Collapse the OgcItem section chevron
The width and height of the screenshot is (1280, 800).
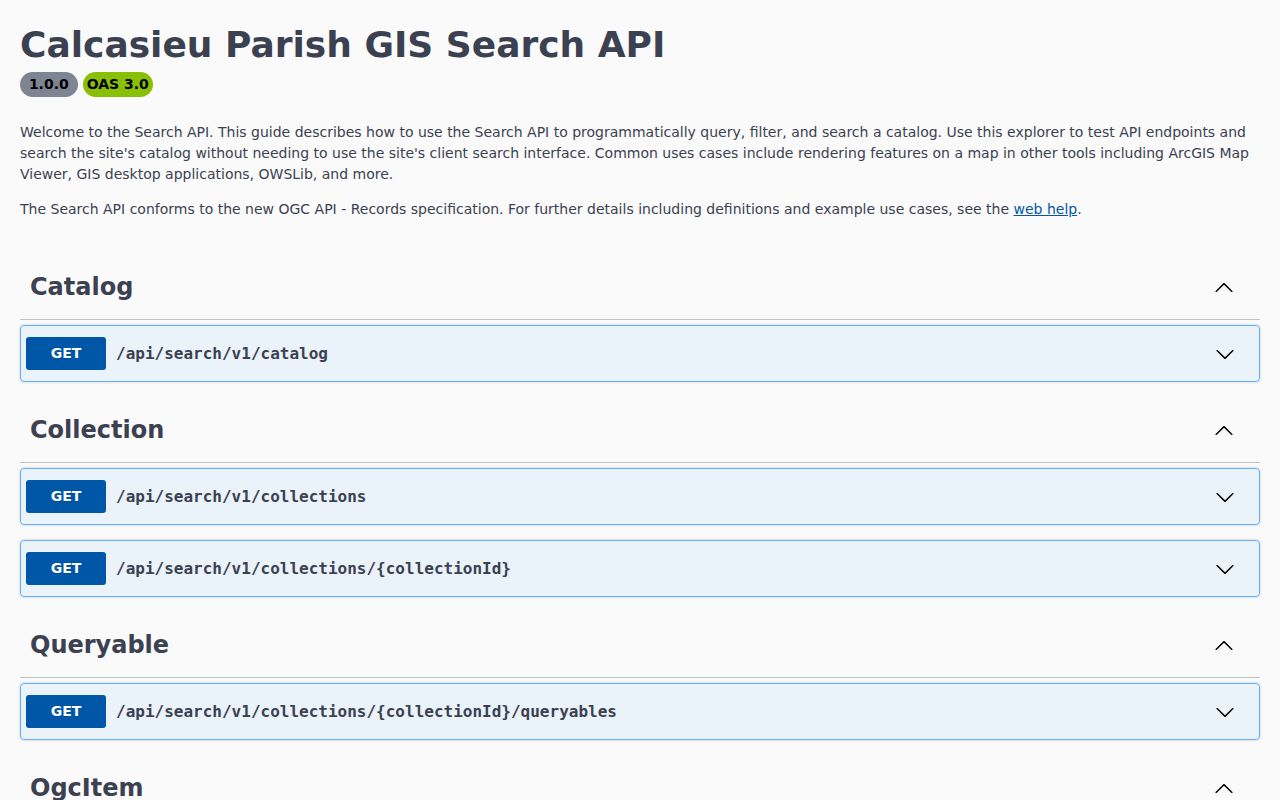click(1224, 788)
